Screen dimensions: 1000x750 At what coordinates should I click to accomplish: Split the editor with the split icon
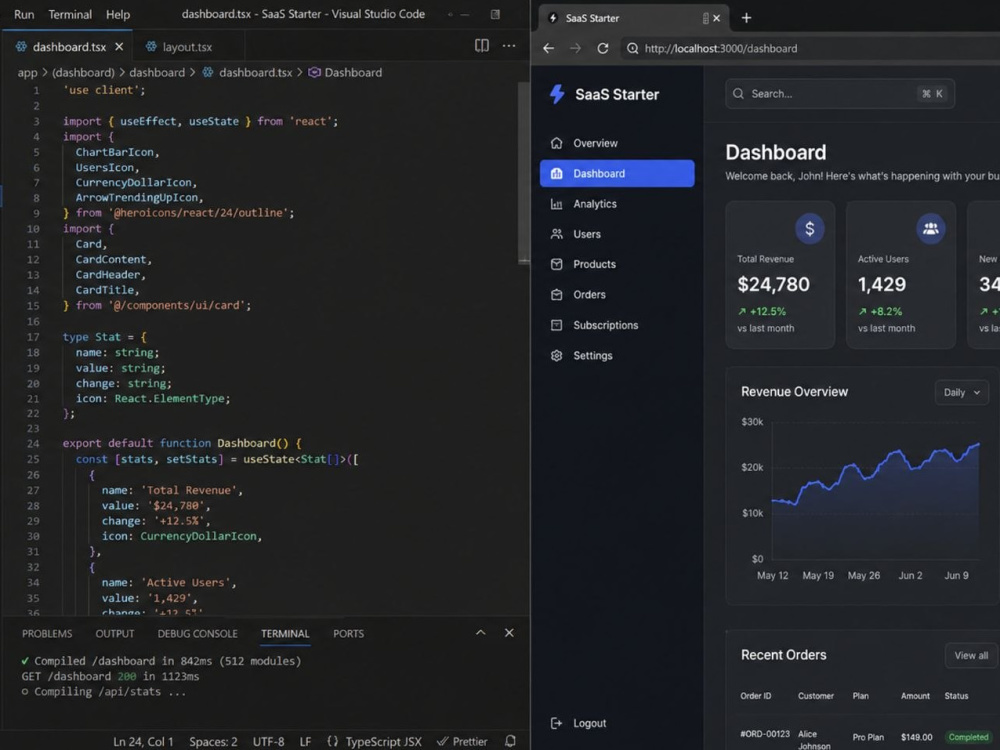coord(482,45)
